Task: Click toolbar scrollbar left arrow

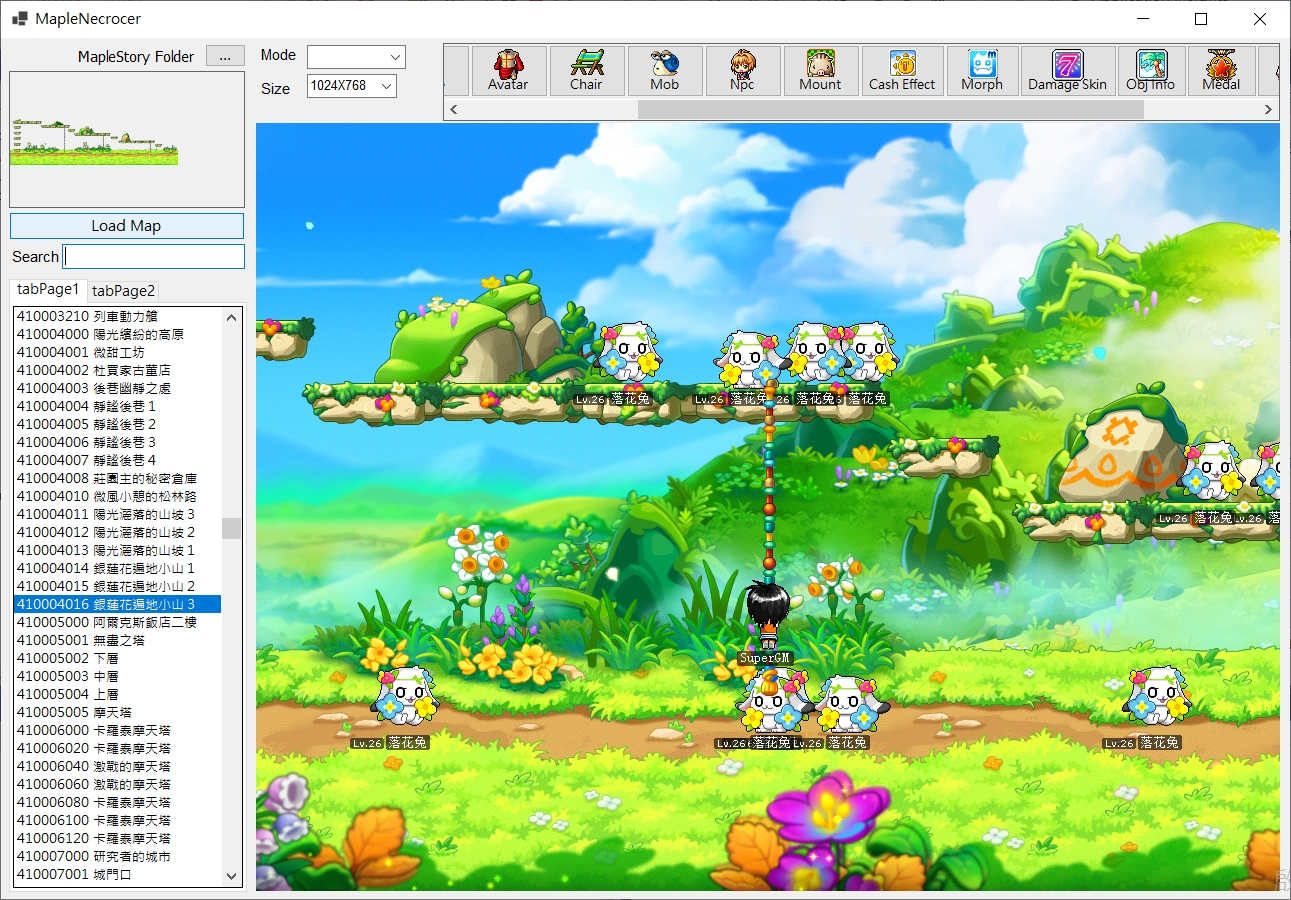Action: coord(454,110)
